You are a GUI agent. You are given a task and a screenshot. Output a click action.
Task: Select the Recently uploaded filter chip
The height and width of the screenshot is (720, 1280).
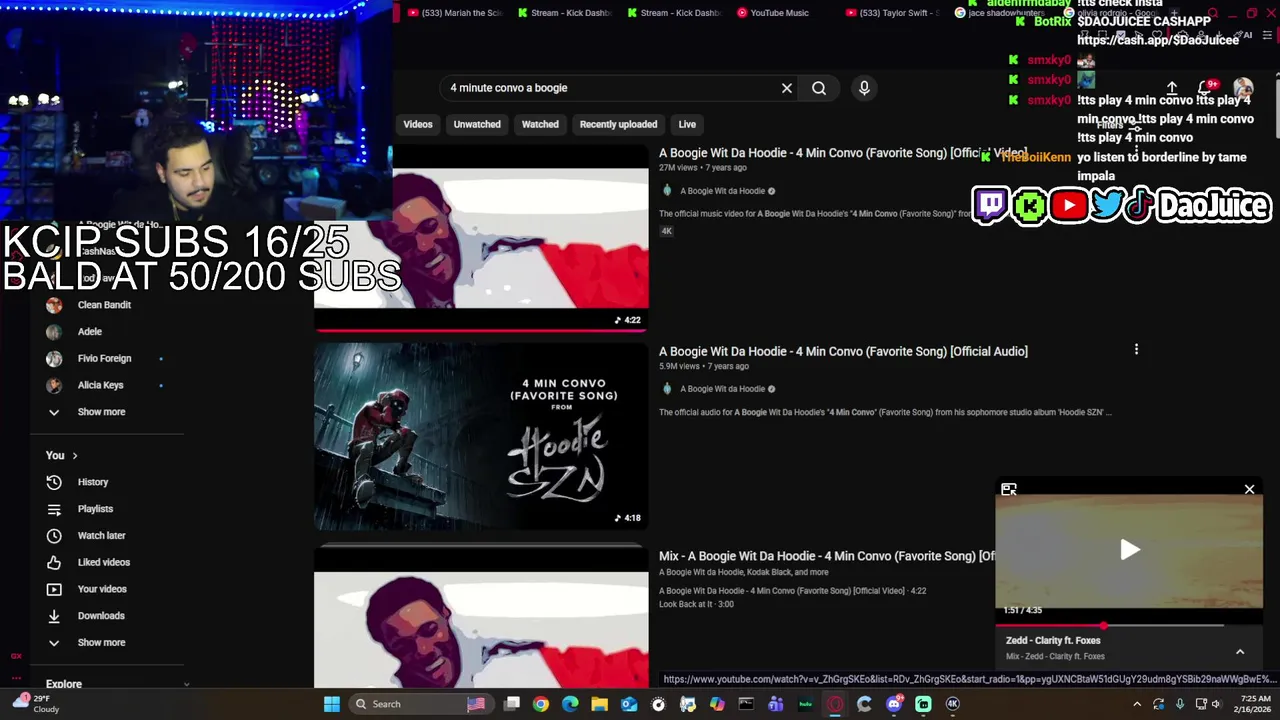coord(618,124)
